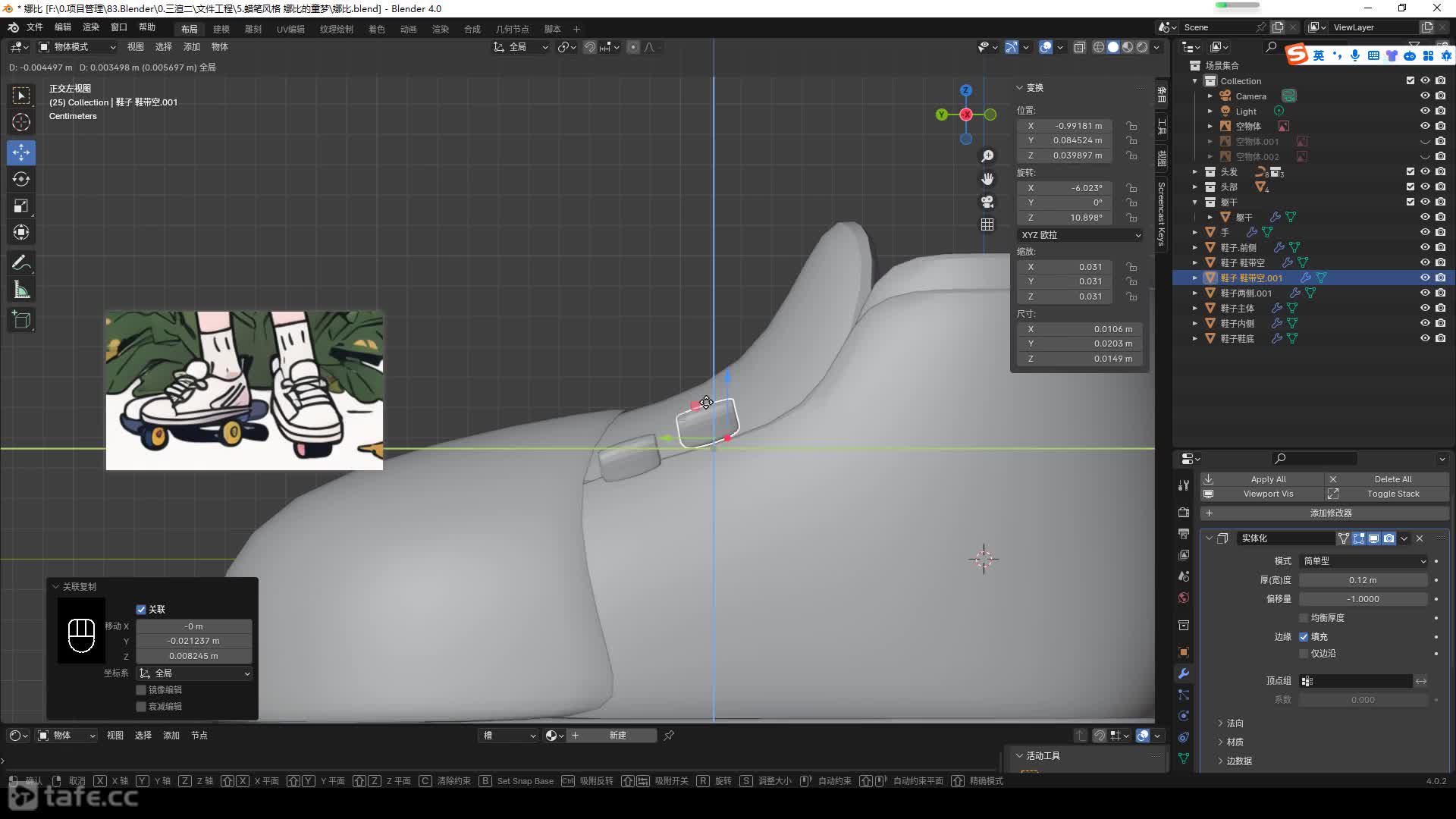Uncheck the 关联 linked checkbox

pyautogui.click(x=141, y=610)
